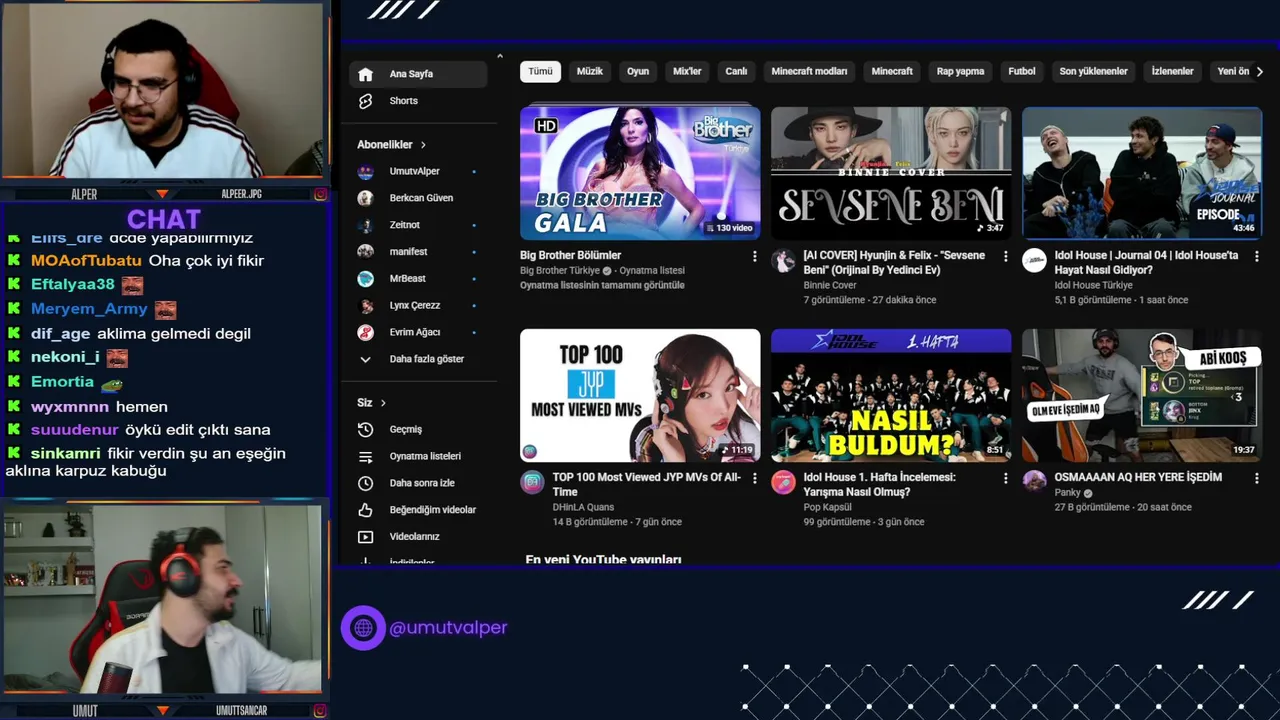Viewport: 1280px width, 720px height.
Task: Select the Minecraft filter chip
Action: pos(892,72)
